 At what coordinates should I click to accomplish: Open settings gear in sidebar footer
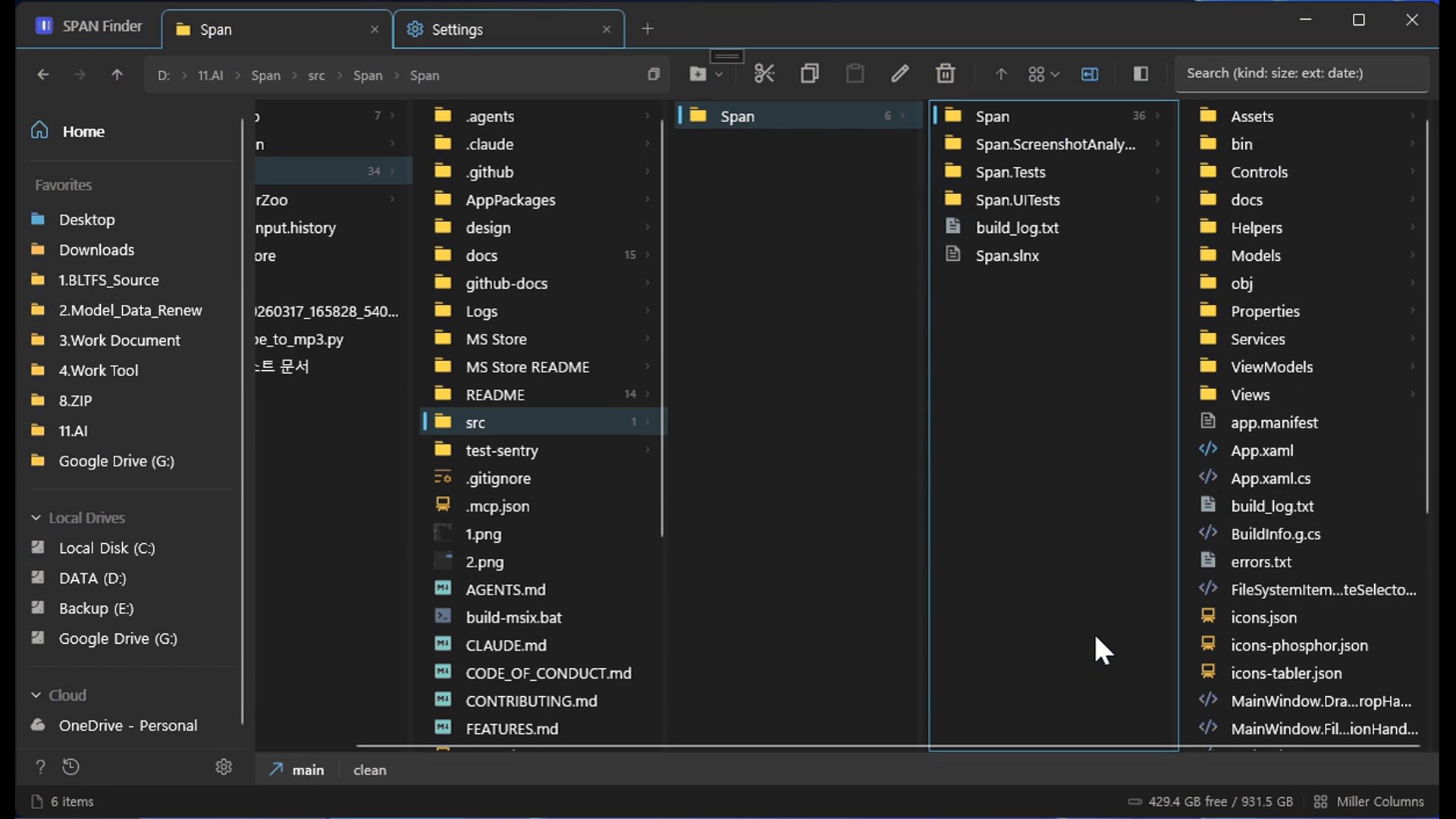(x=223, y=767)
